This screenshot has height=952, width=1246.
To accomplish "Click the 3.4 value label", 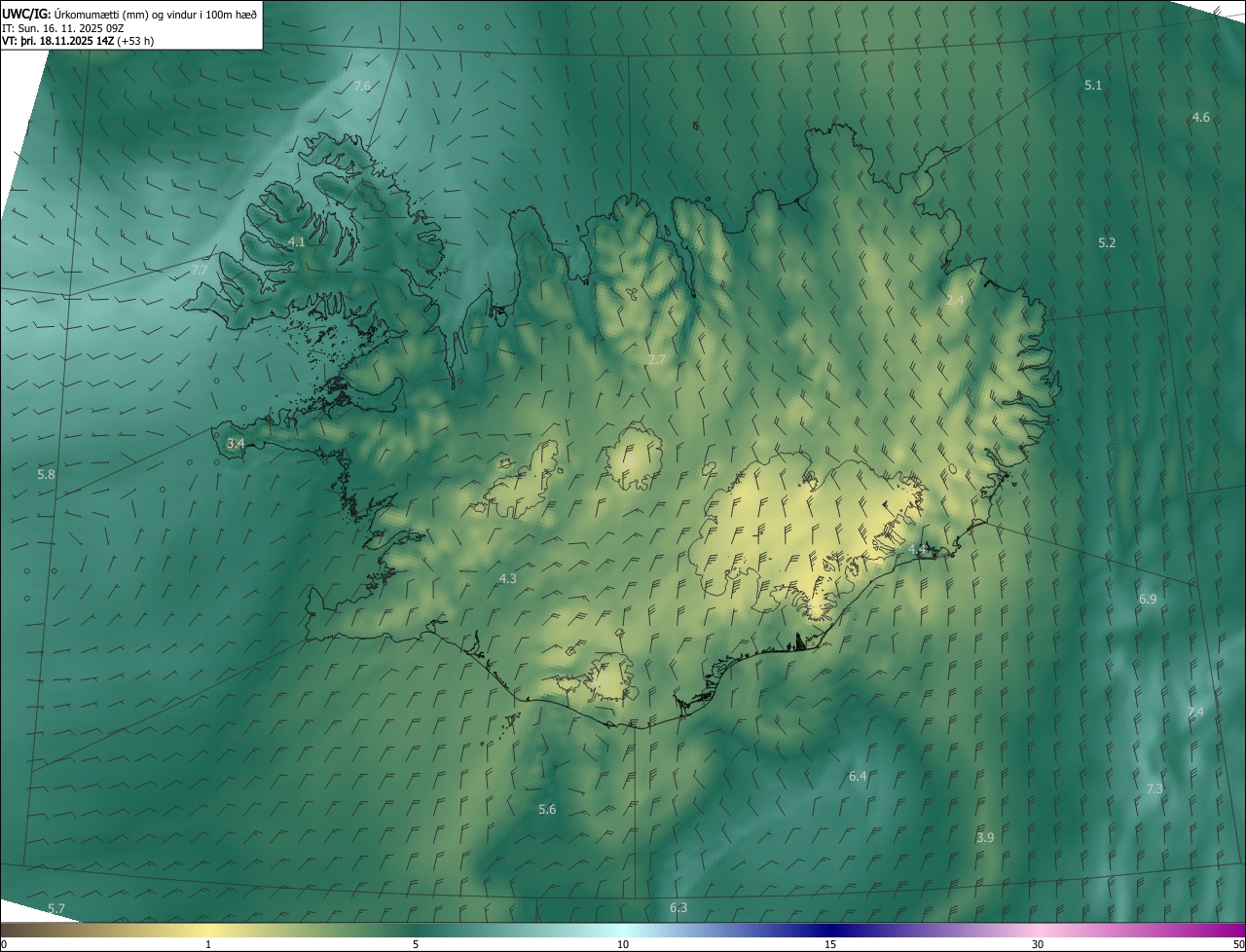I will tap(236, 443).
